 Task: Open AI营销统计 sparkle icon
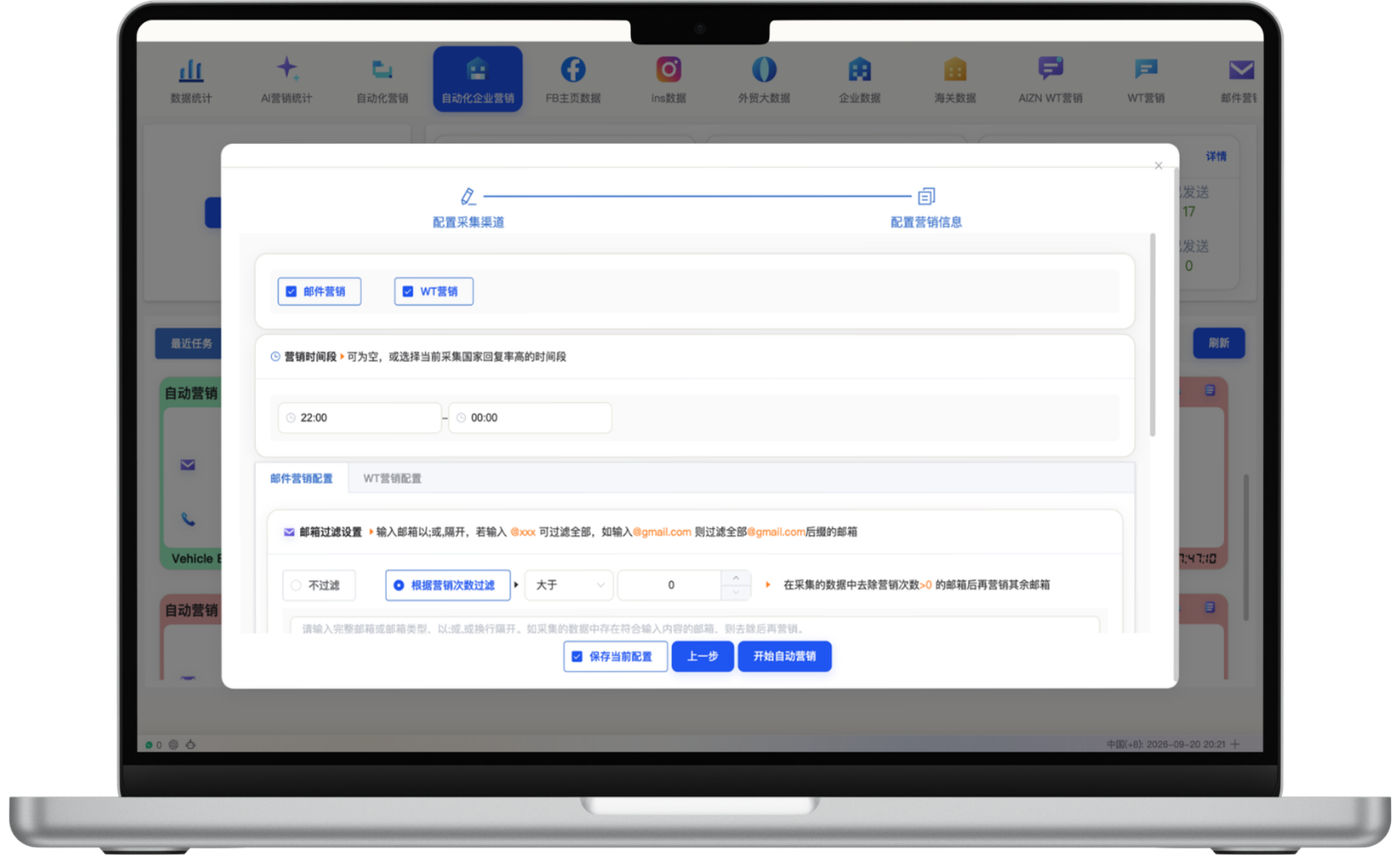(287, 68)
